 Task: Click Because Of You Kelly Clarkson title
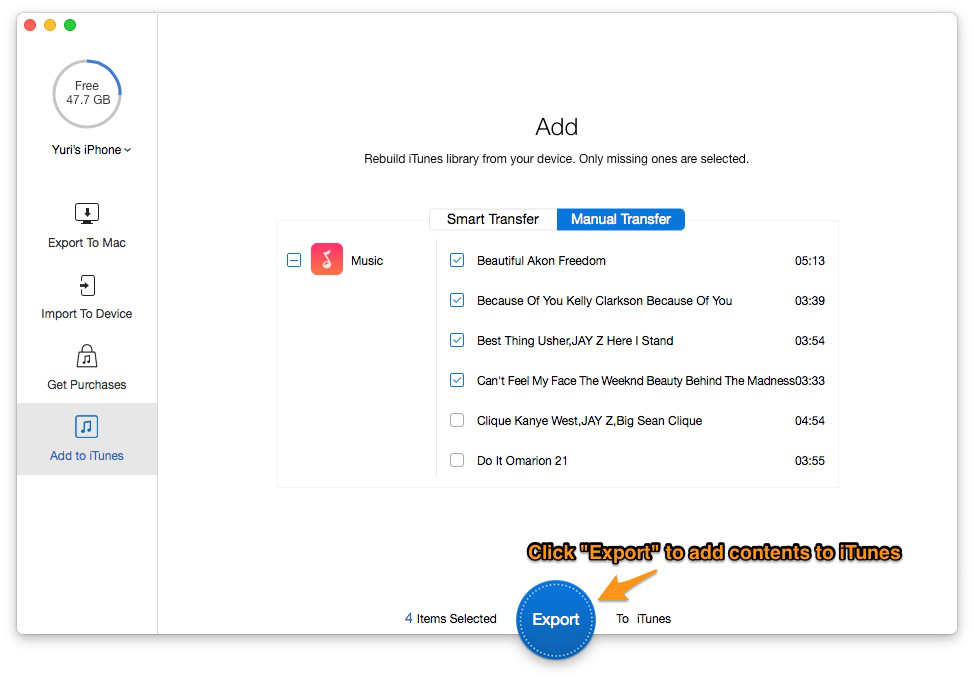[604, 301]
